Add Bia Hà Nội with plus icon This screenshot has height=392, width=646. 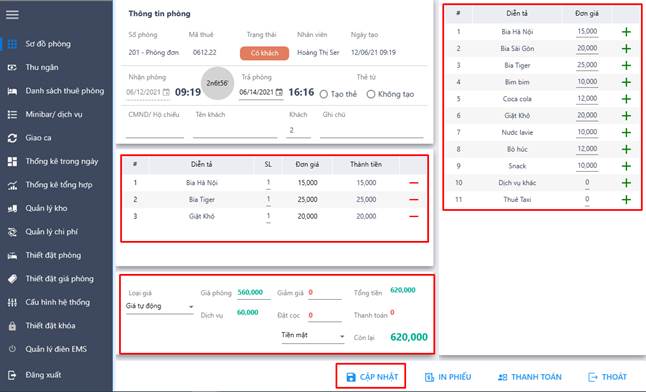[x=626, y=32]
